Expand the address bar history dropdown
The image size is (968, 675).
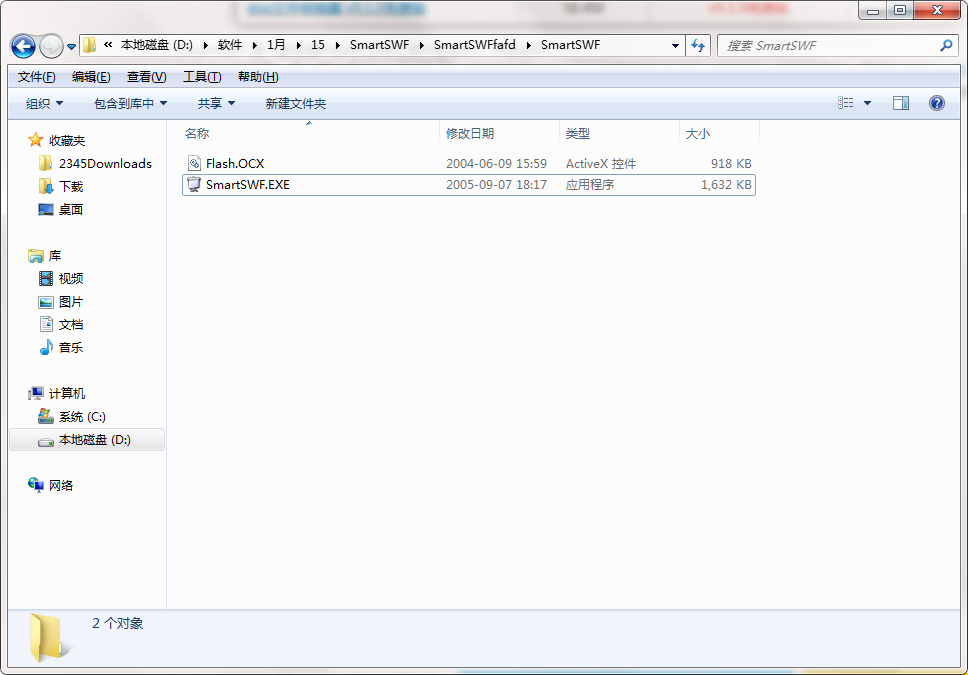point(676,46)
